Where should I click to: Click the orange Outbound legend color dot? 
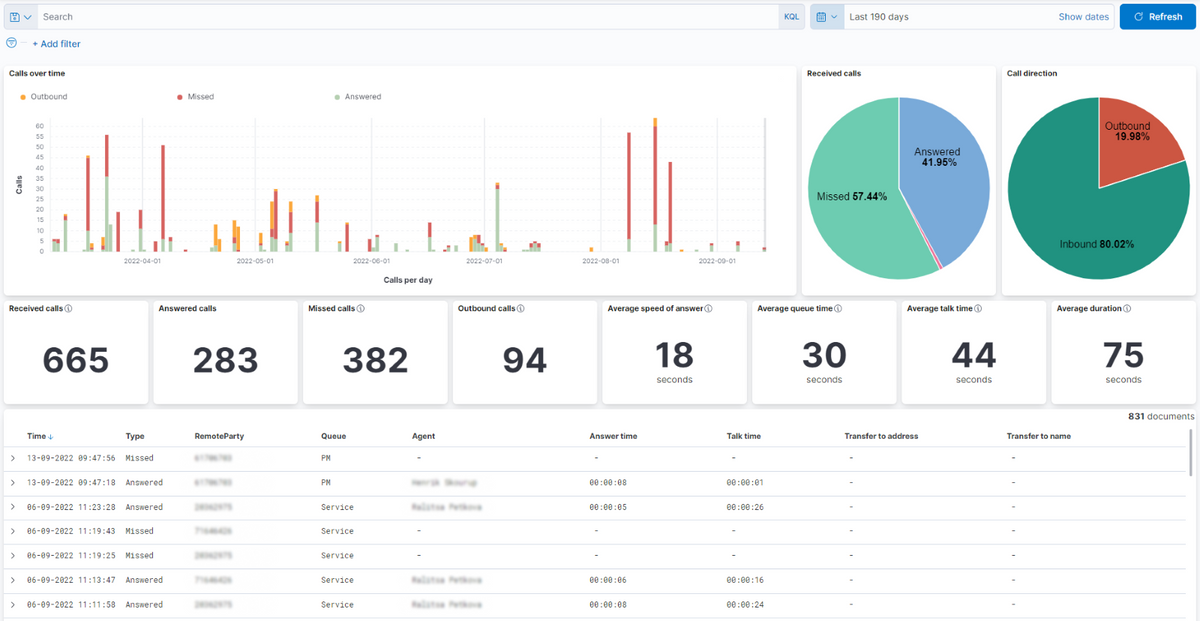tap(23, 97)
